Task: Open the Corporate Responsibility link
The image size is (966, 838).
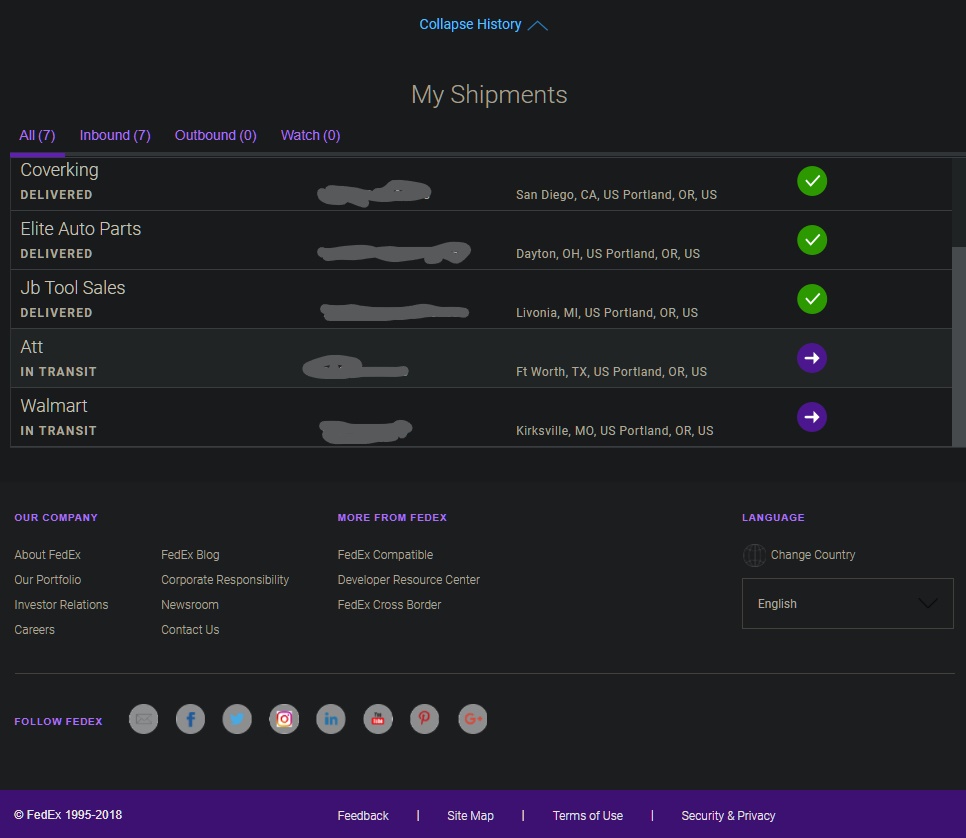Action: pyautogui.click(x=225, y=580)
